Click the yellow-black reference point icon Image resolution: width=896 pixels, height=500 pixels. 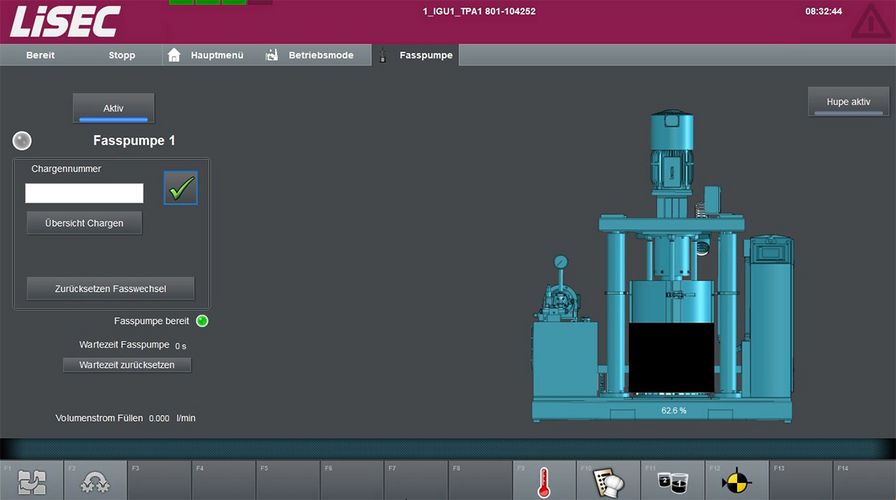(736, 481)
